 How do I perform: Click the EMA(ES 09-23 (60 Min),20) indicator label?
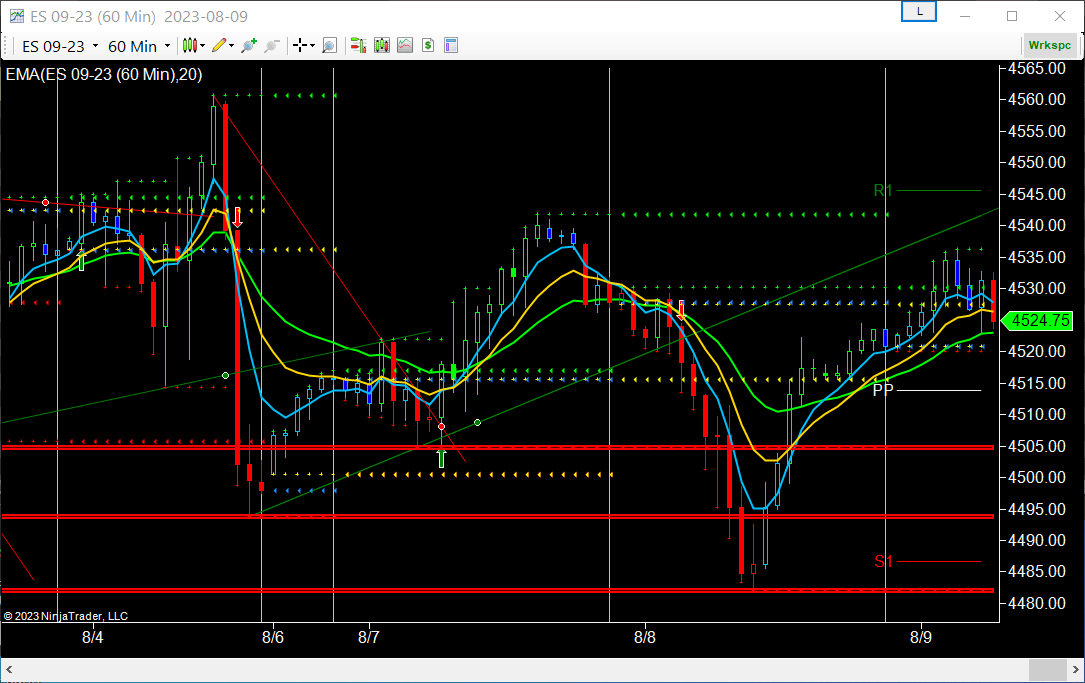click(x=104, y=74)
